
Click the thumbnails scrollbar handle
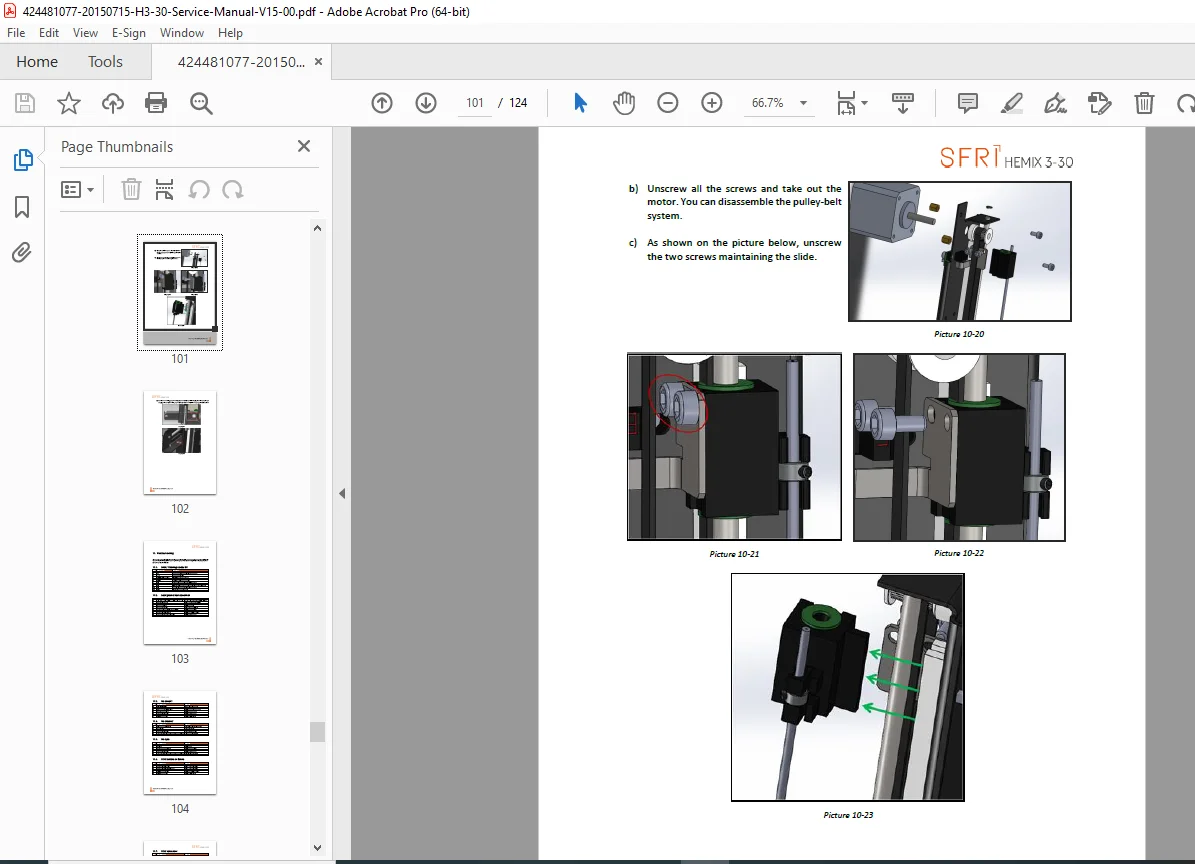pos(318,731)
